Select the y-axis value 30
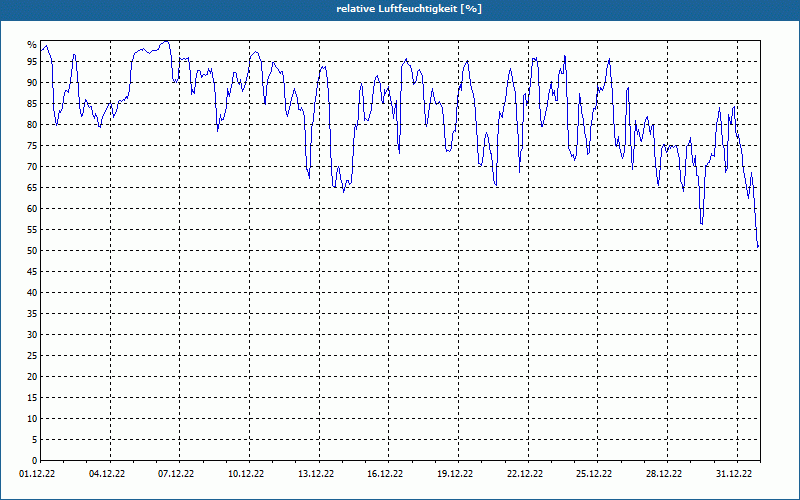 coord(32,334)
